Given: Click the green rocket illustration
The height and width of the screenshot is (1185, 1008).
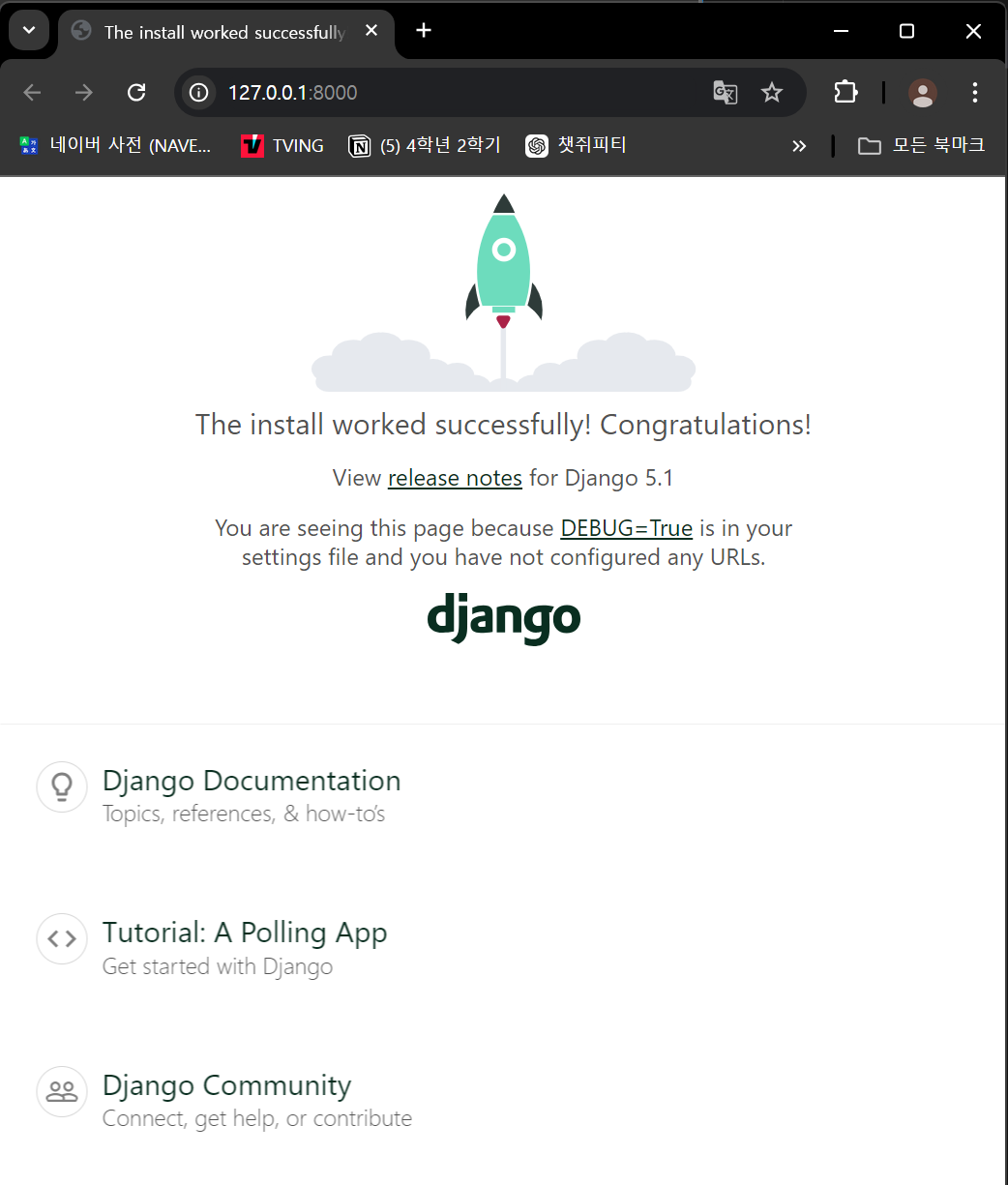Looking at the screenshot, I should (504, 262).
